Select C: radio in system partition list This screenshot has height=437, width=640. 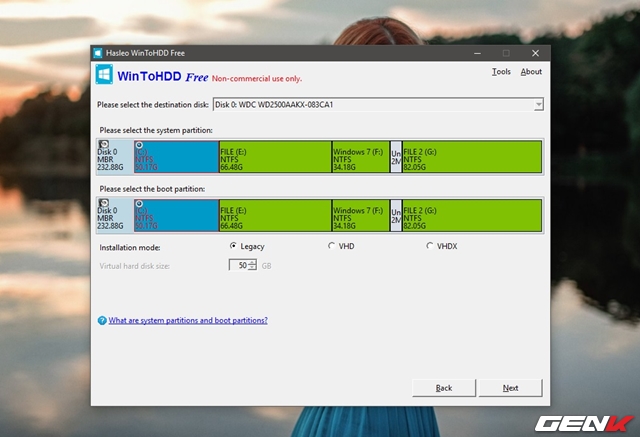139,145
